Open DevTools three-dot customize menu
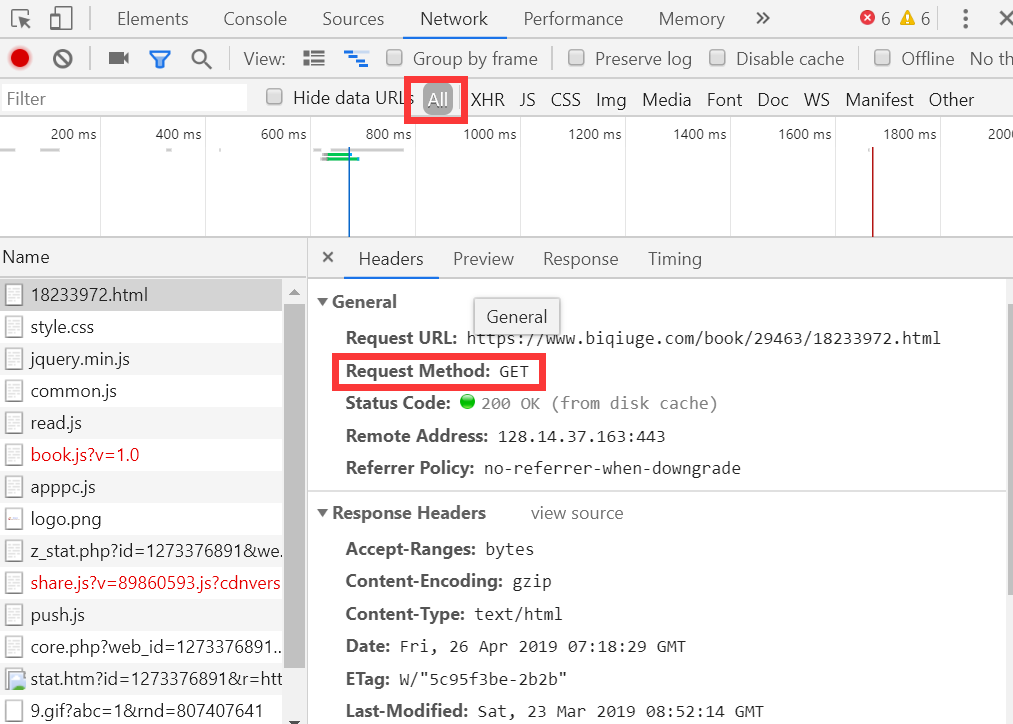1013x724 pixels. click(x=965, y=19)
